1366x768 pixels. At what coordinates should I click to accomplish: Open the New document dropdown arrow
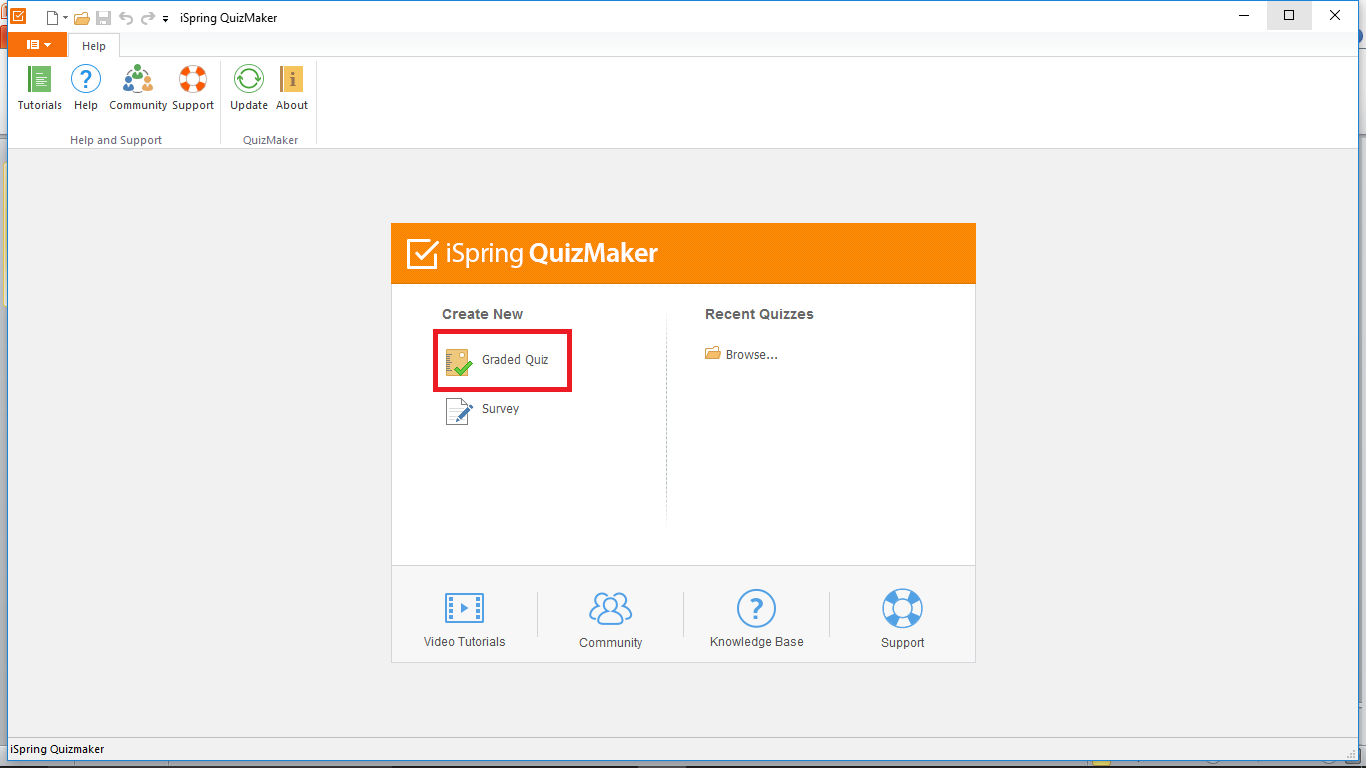point(66,18)
